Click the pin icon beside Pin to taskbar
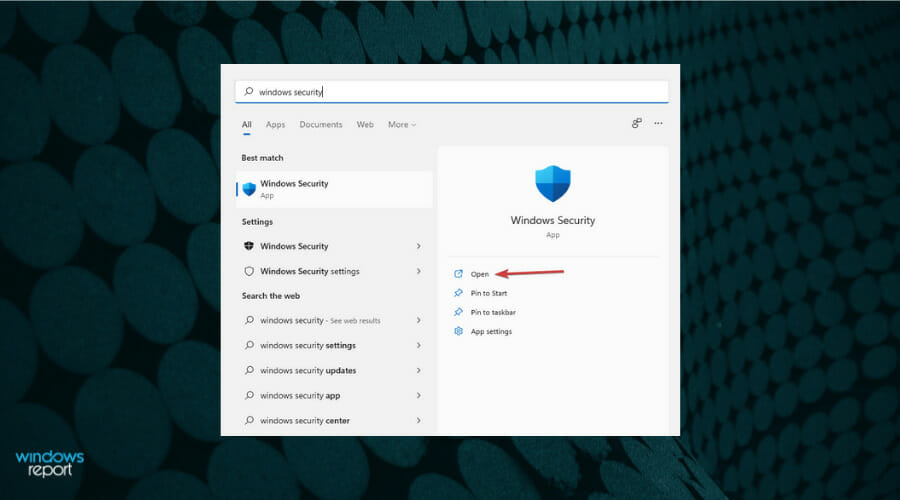This screenshot has width=900, height=500. coord(458,312)
